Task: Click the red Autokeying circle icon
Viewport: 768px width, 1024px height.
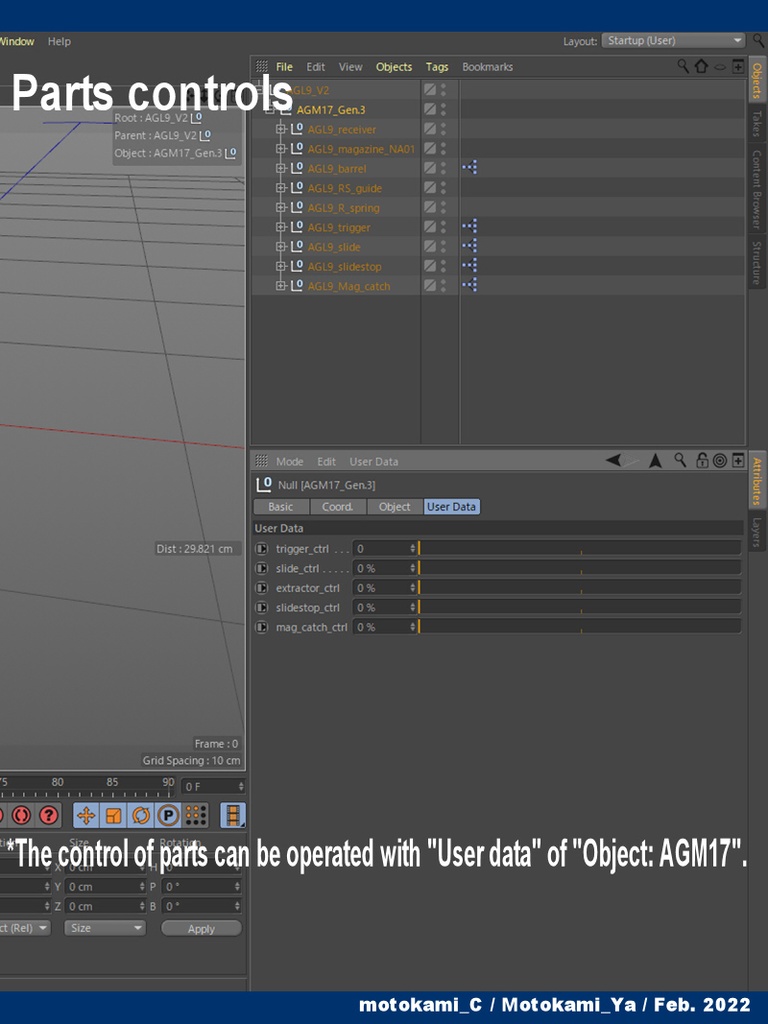Action: tap(21, 815)
